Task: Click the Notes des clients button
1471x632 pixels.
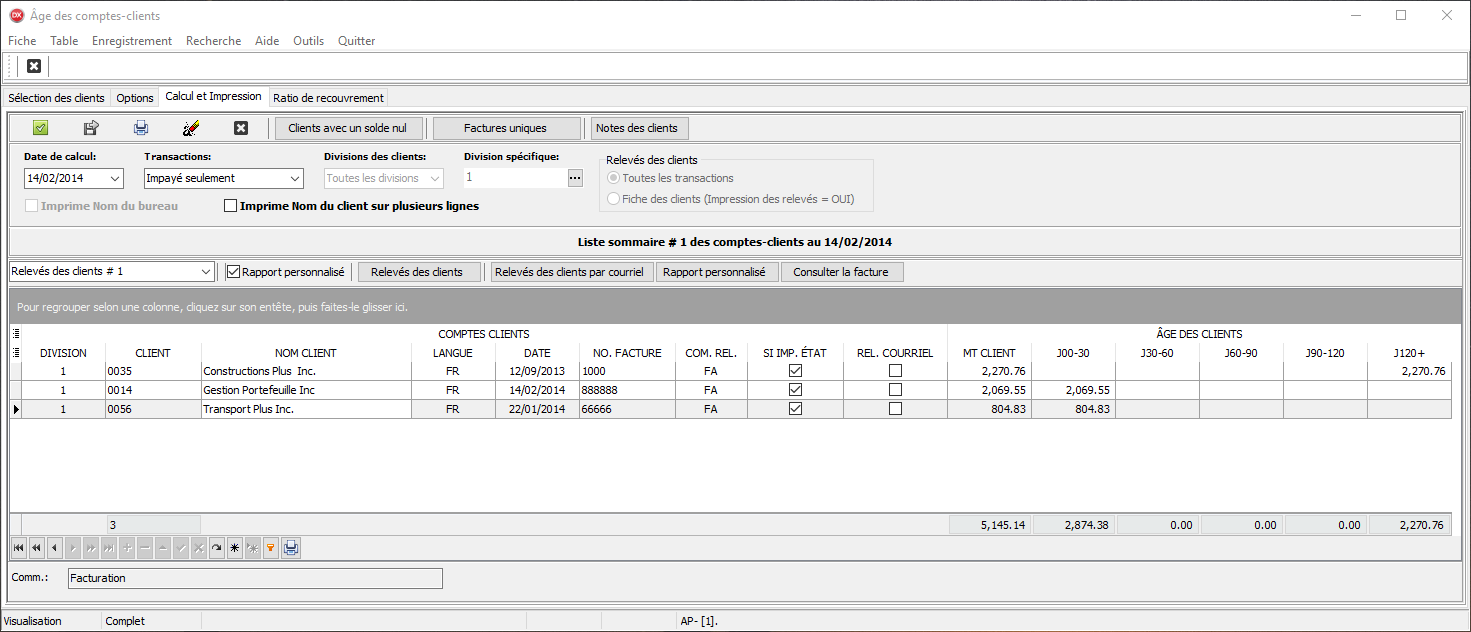Action: pyautogui.click(x=640, y=128)
